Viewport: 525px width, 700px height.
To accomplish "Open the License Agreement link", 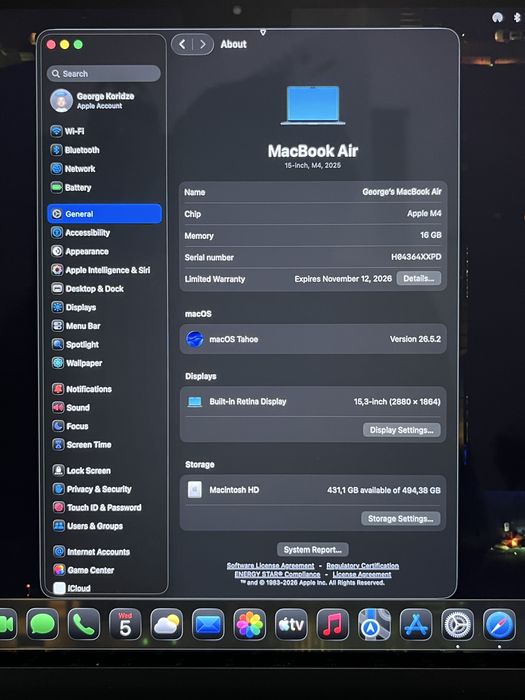I will pos(362,574).
